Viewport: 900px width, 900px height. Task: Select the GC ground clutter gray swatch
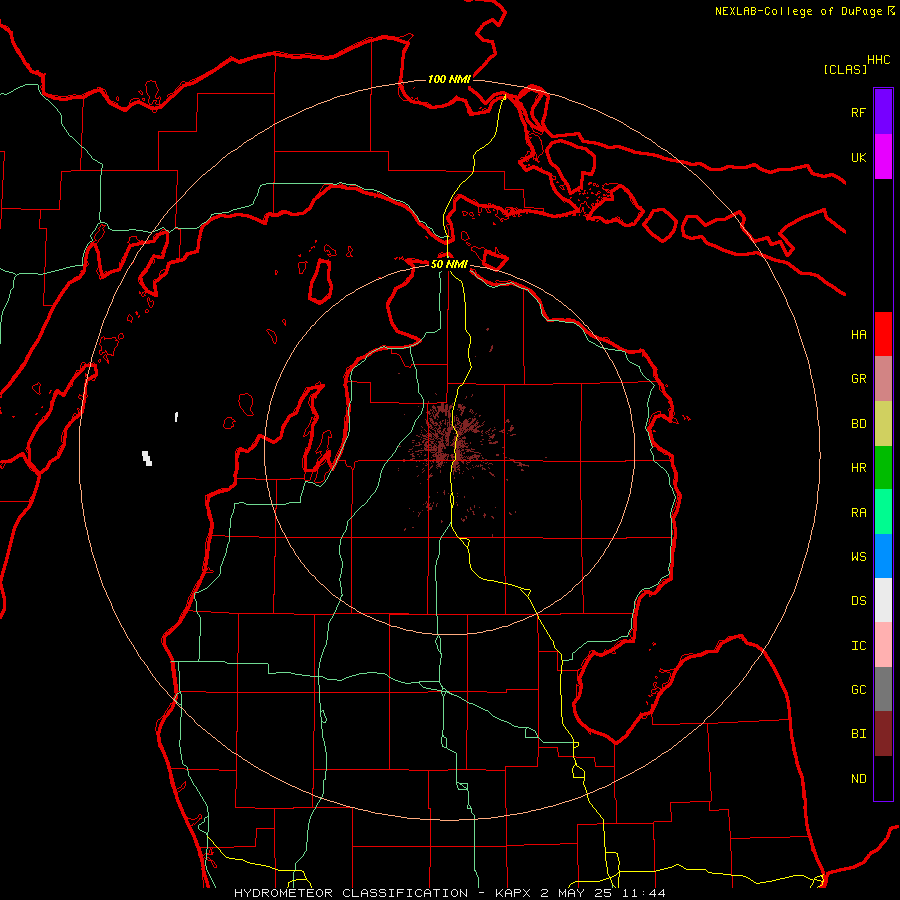point(883,689)
